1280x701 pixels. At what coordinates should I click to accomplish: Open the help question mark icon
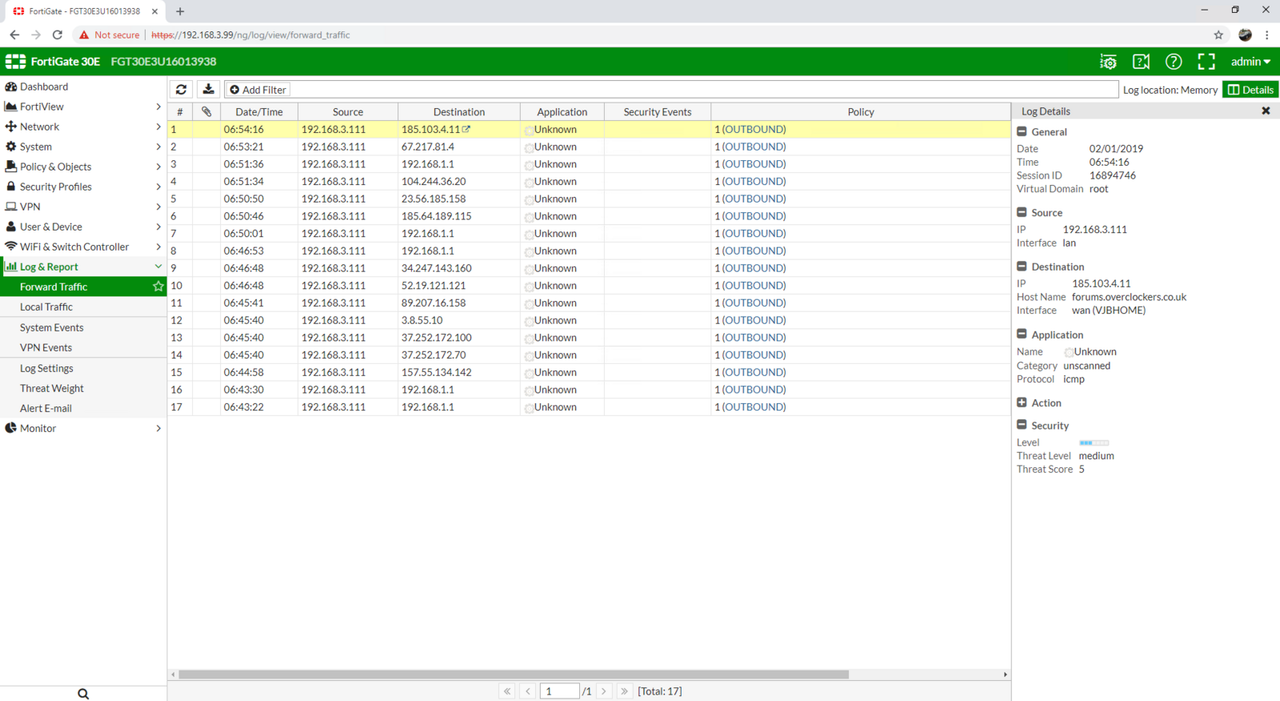click(x=1174, y=62)
